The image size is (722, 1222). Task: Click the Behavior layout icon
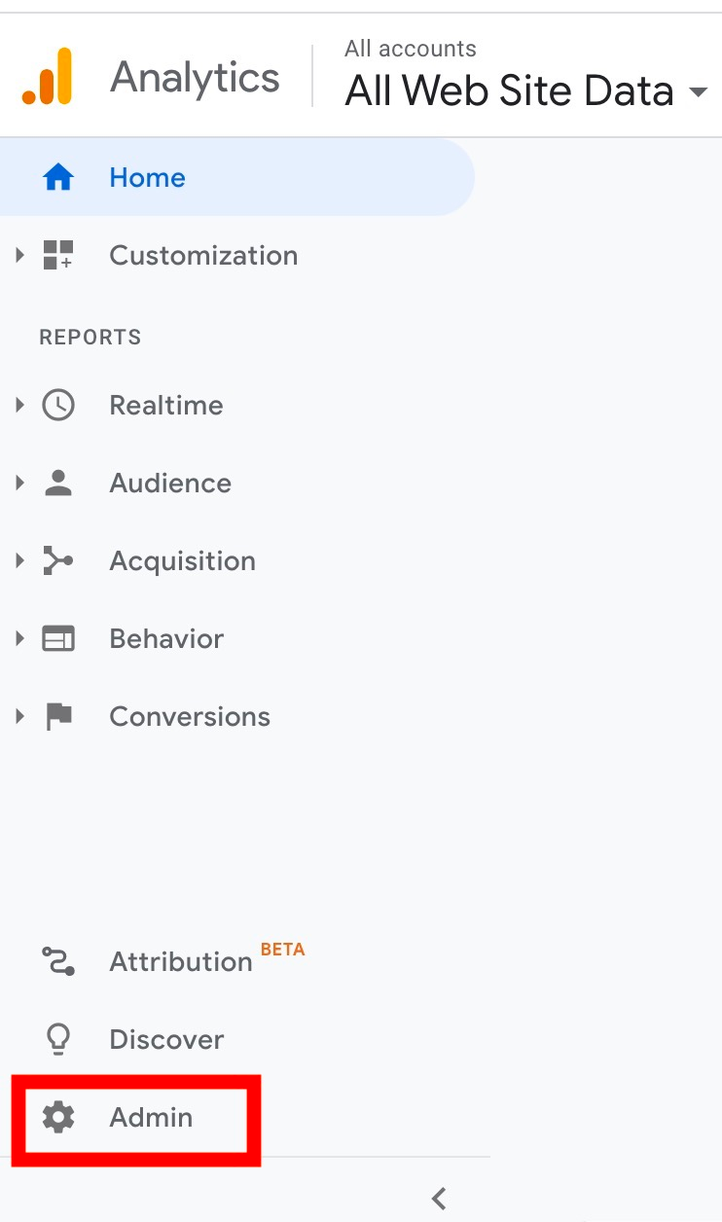tap(58, 639)
